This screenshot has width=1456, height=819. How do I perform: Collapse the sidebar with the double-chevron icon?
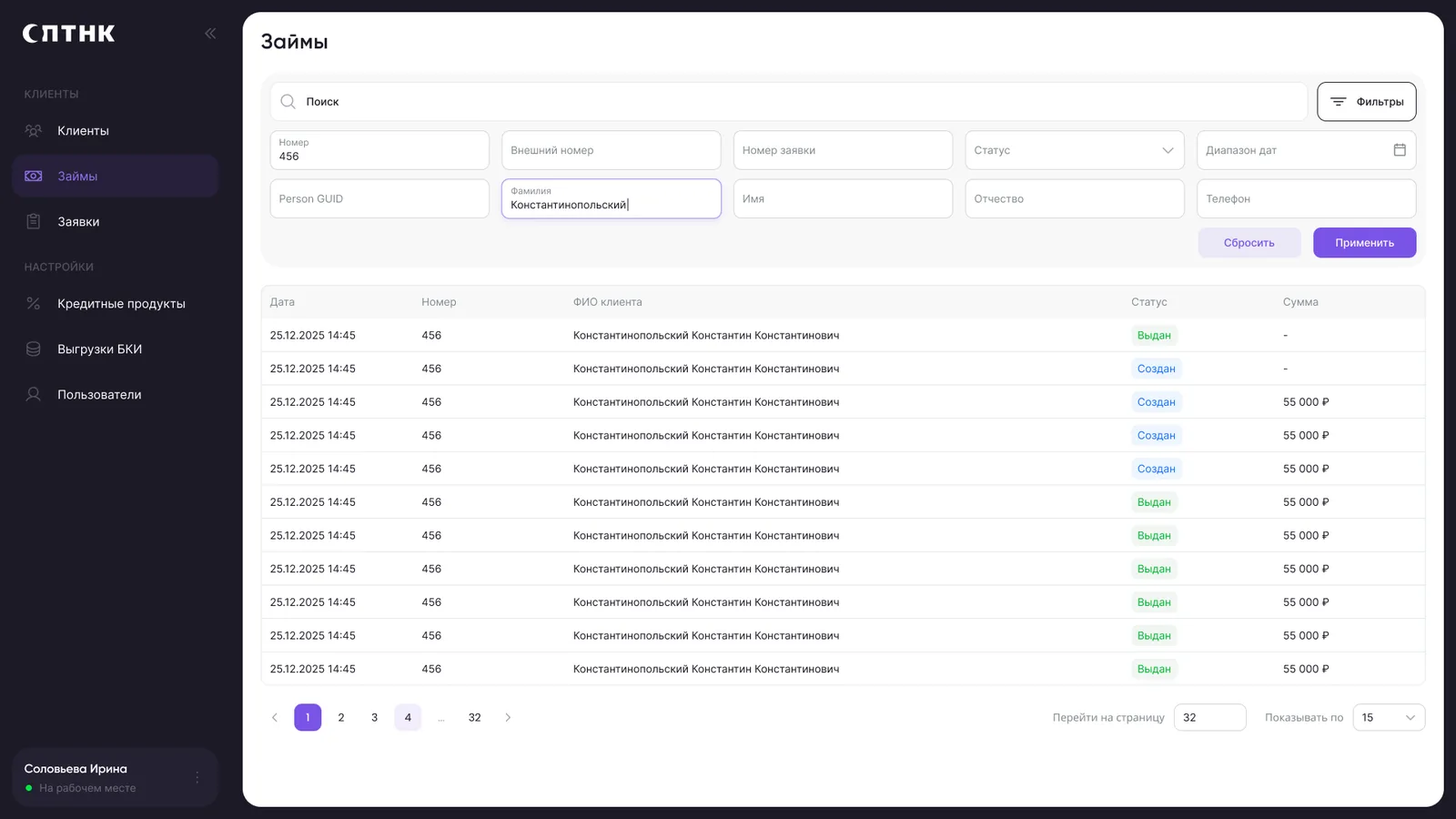(210, 34)
